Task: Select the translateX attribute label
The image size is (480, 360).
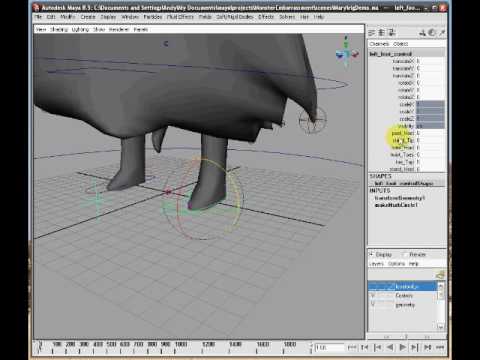Action: click(x=403, y=61)
